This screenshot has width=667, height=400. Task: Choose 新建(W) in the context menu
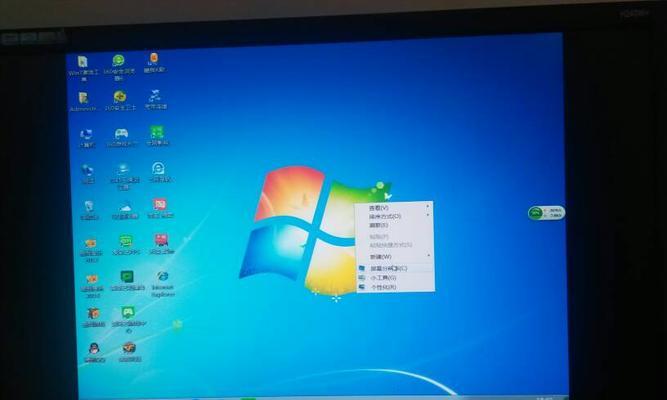pos(380,257)
